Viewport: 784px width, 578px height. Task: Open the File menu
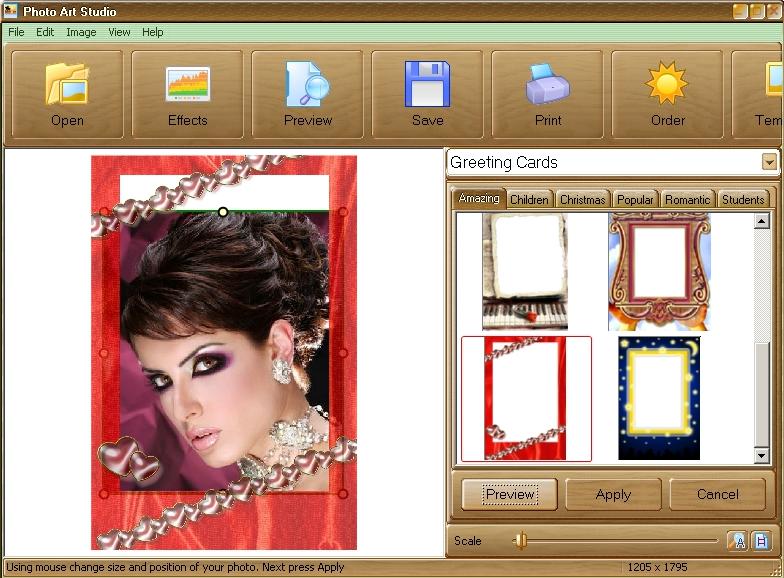coord(16,32)
